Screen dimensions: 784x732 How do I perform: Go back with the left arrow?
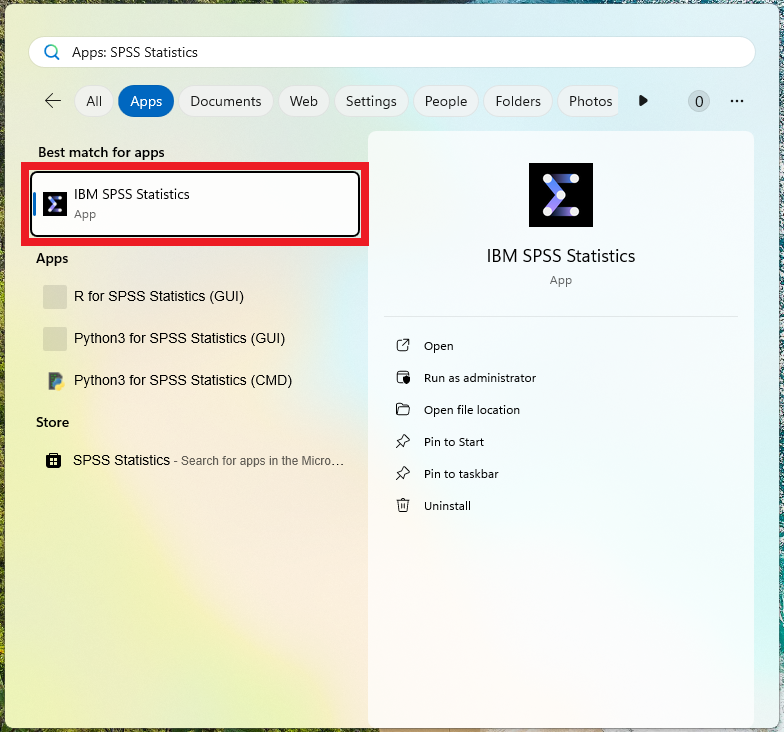[x=53, y=101]
